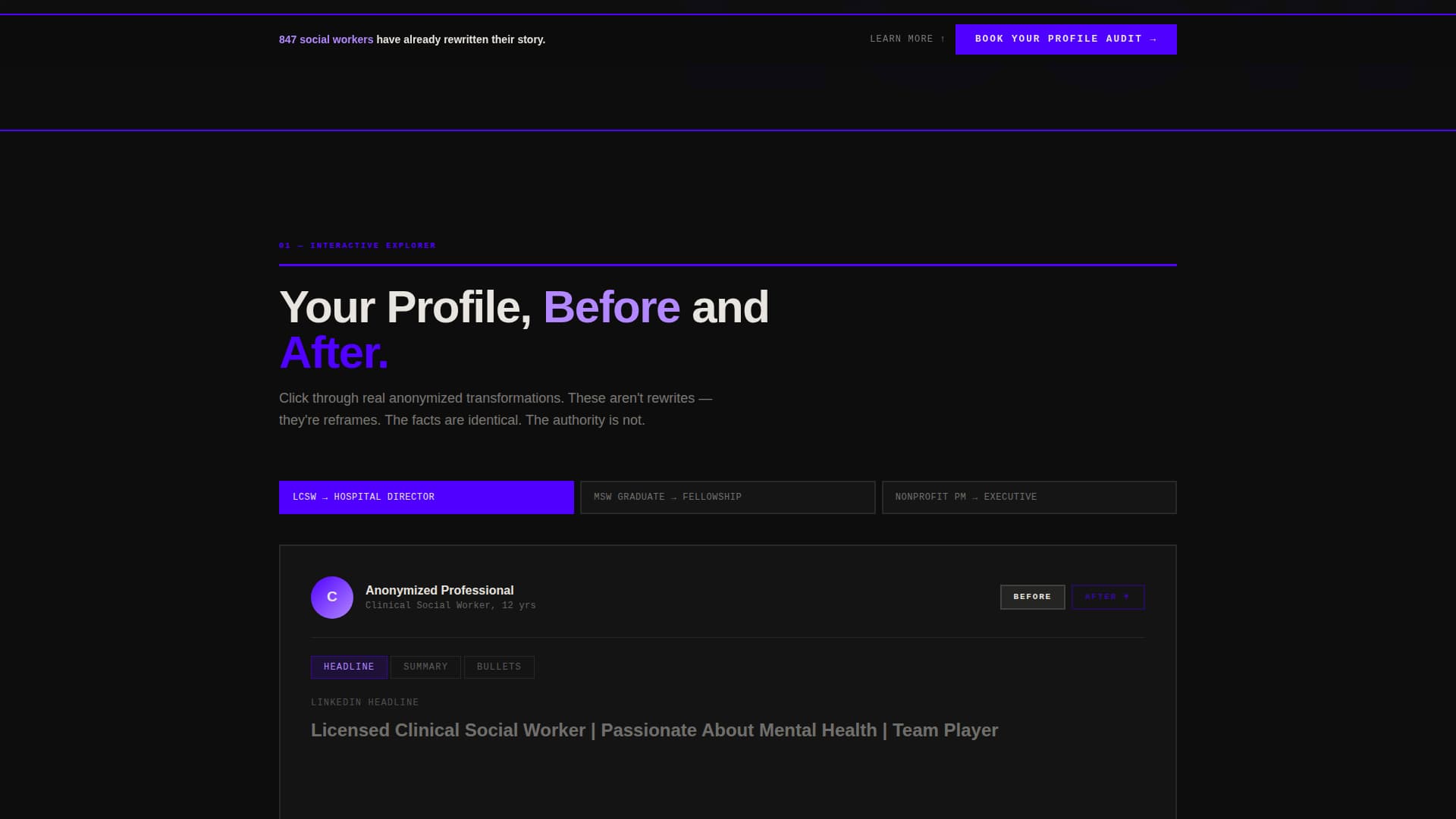
Task: Click the arrow icon inside the audit button
Action: coord(1153,39)
